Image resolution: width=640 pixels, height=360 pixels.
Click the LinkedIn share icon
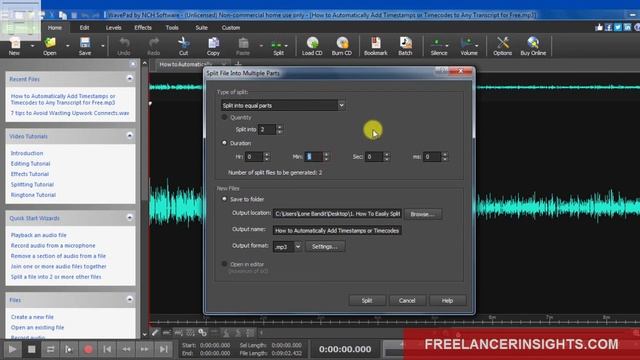pos(627,27)
